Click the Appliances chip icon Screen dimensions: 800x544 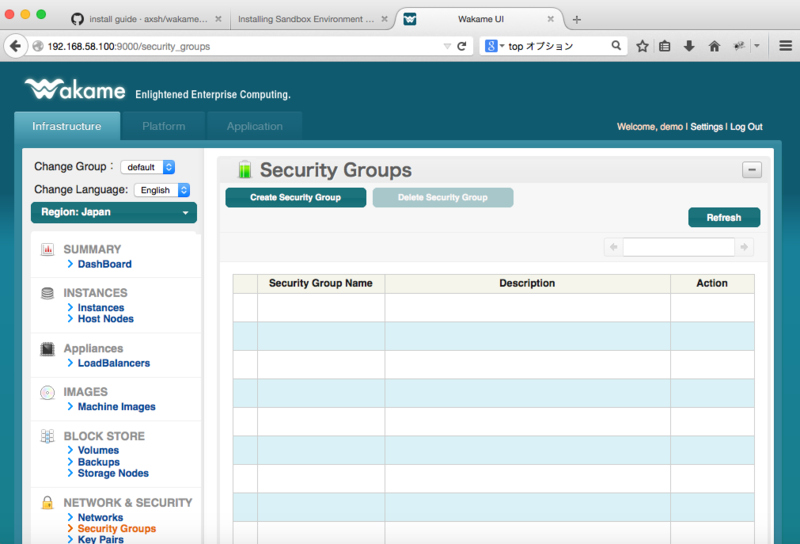pyautogui.click(x=47, y=349)
